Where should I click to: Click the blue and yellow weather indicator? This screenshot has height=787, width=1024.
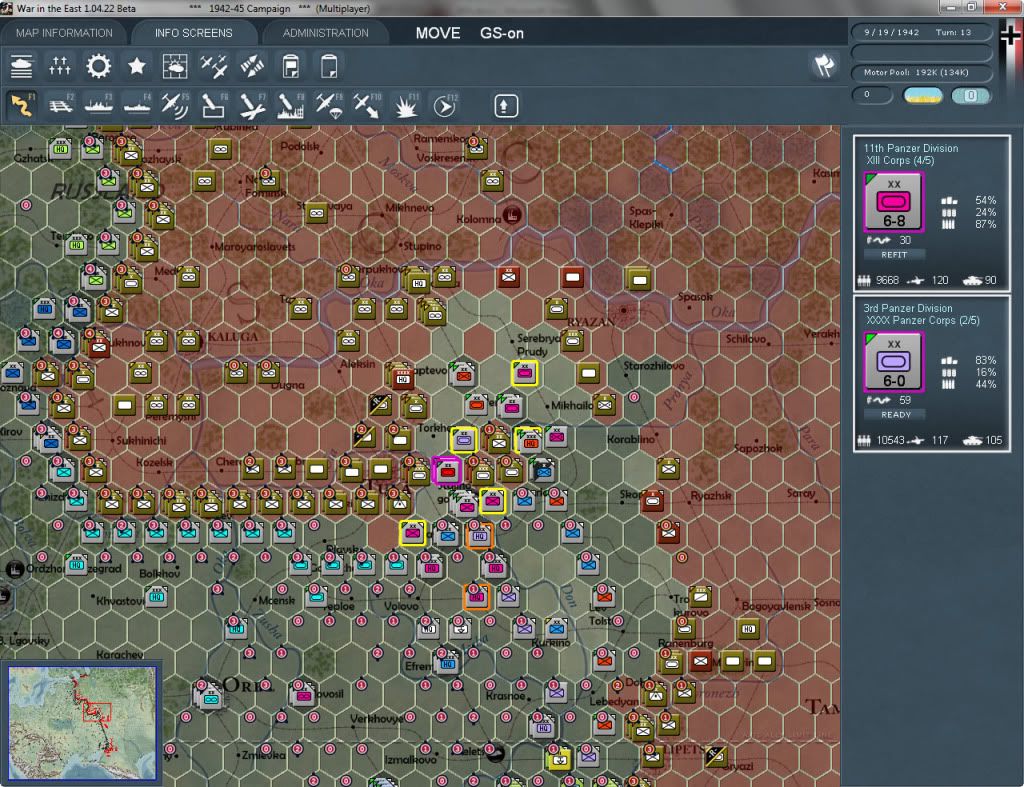coord(923,95)
